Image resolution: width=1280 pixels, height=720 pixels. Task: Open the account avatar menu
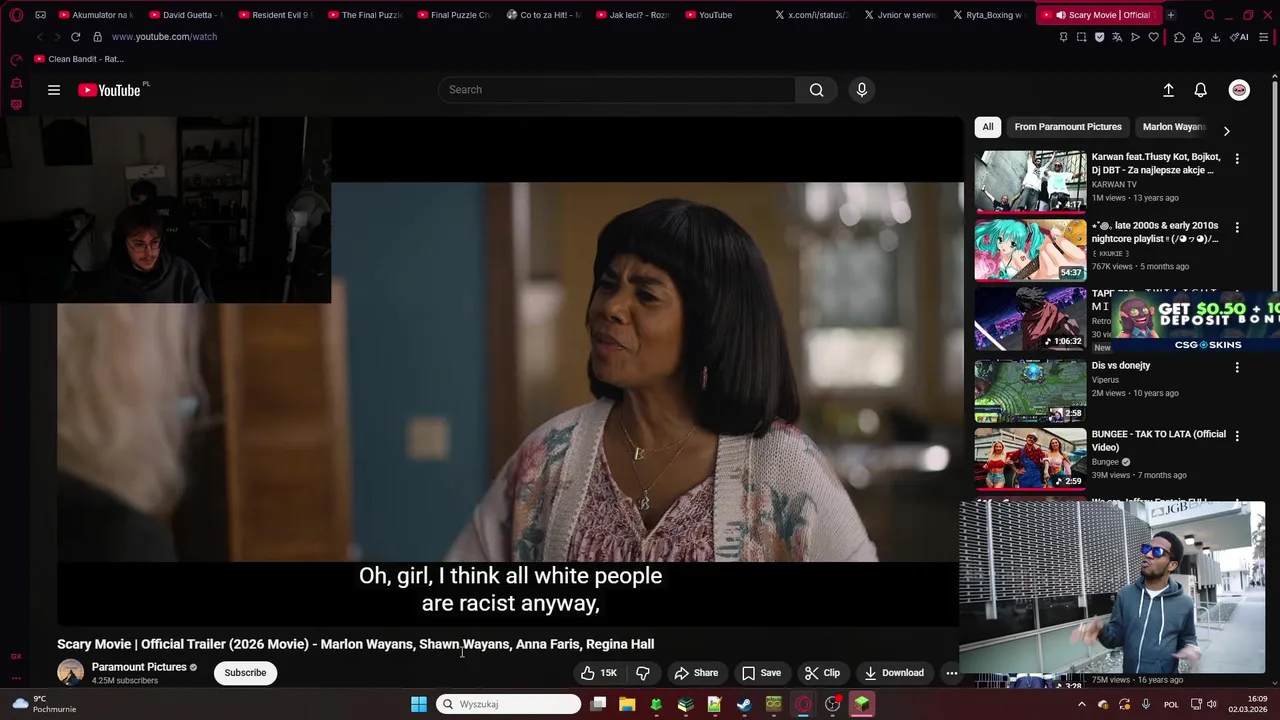point(1239,90)
